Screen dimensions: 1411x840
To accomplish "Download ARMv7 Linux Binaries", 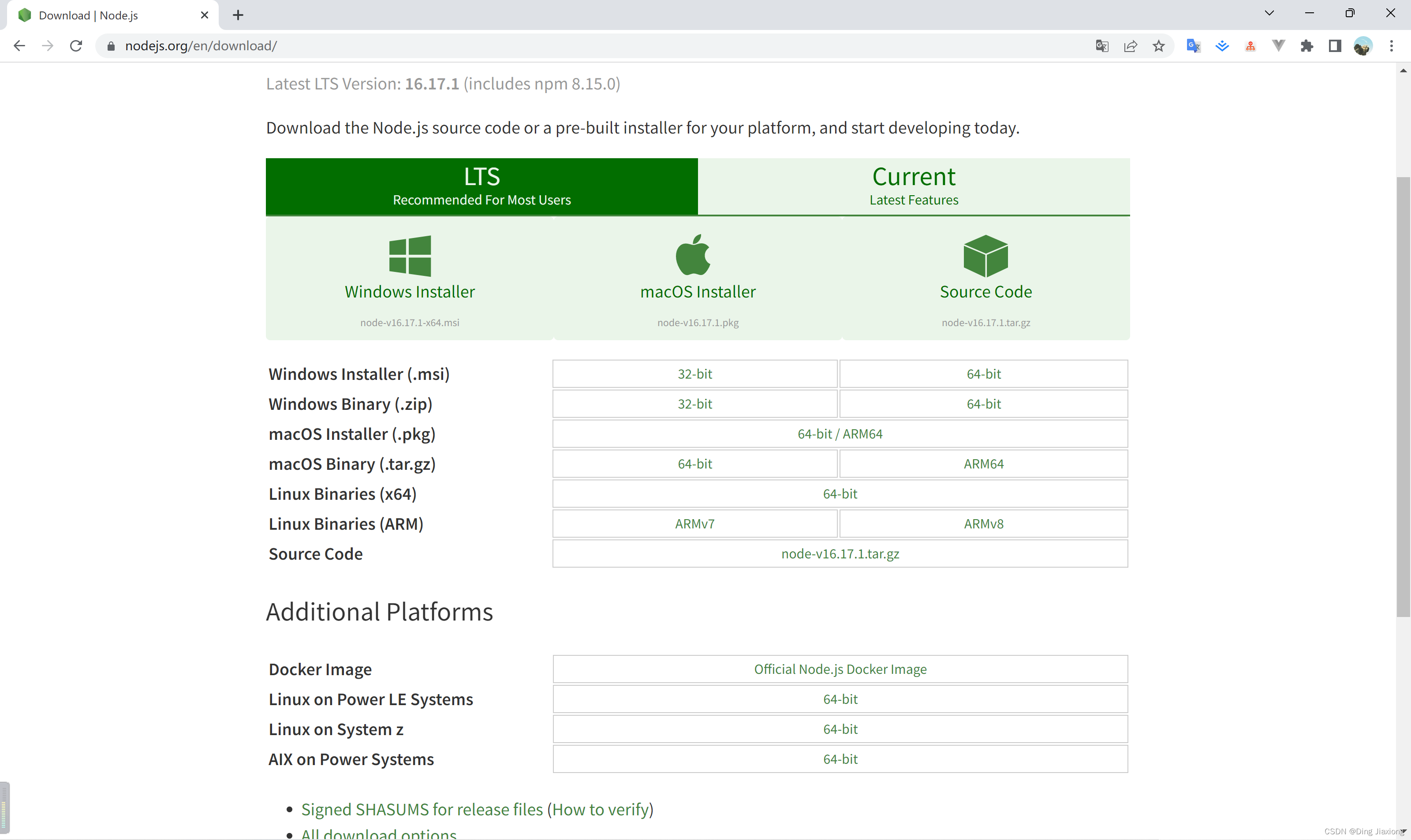I will point(695,524).
